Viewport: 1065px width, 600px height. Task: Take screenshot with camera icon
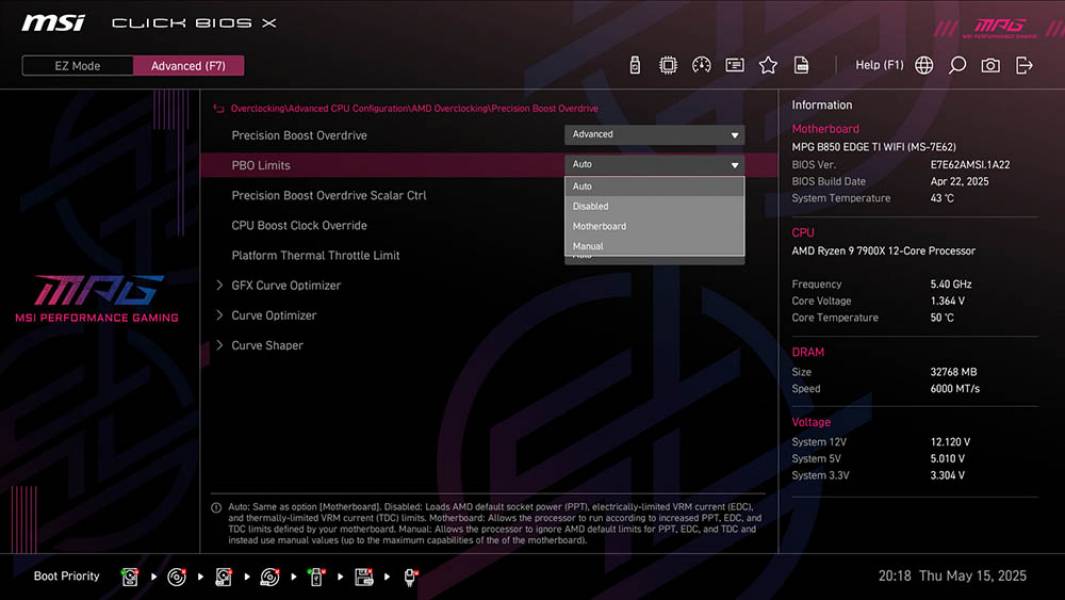pos(990,65)
